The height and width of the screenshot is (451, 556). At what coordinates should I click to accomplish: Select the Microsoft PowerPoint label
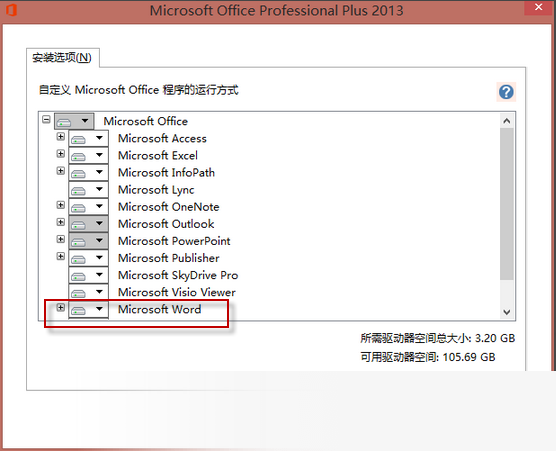(174, 241)
